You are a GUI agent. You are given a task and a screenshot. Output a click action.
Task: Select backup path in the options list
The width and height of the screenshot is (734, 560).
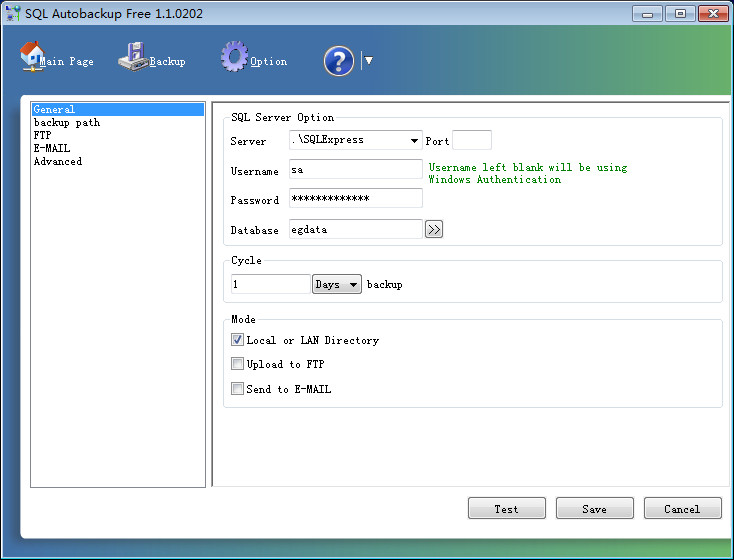click(x=118, y=122)
